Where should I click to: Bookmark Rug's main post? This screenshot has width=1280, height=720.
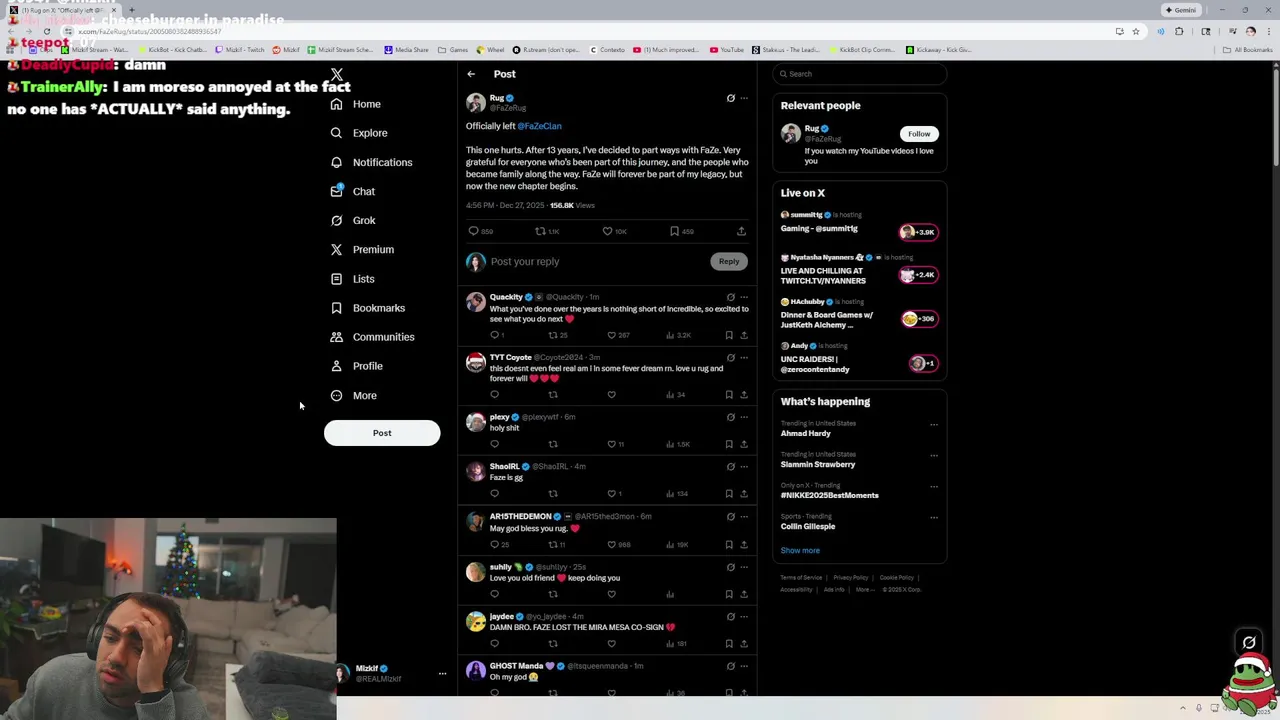pyautogui.click(x=674, y=231)
